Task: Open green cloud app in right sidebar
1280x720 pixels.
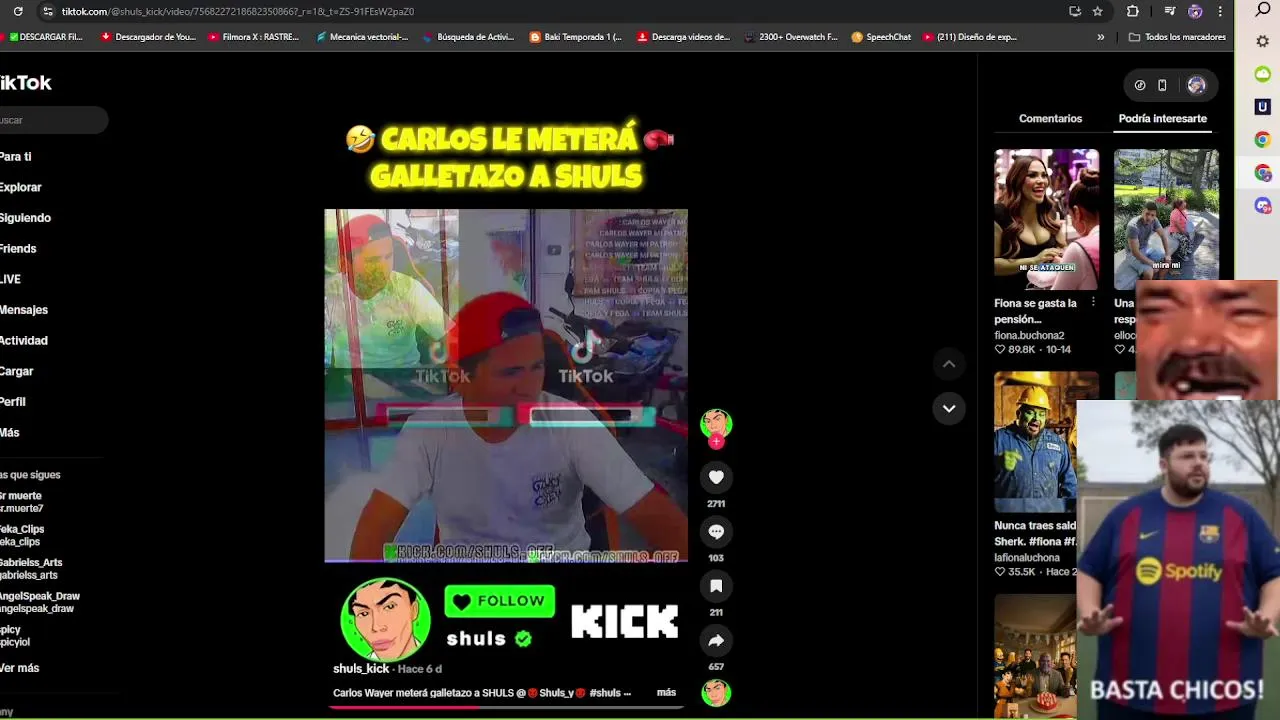Action: pyautogui.click(x=1263, y=74)
